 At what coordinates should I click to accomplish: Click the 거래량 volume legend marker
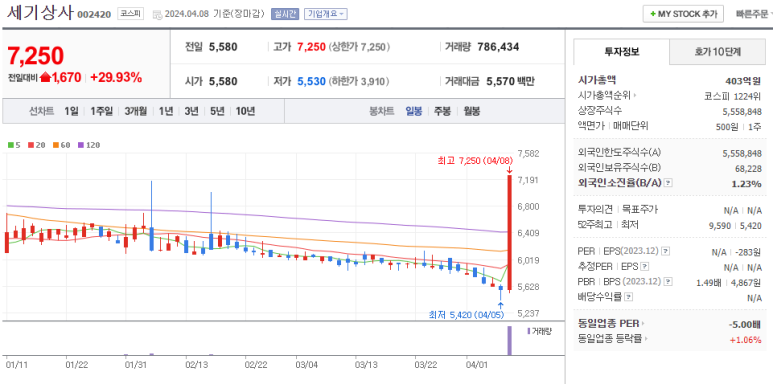[x=528, y=331]
